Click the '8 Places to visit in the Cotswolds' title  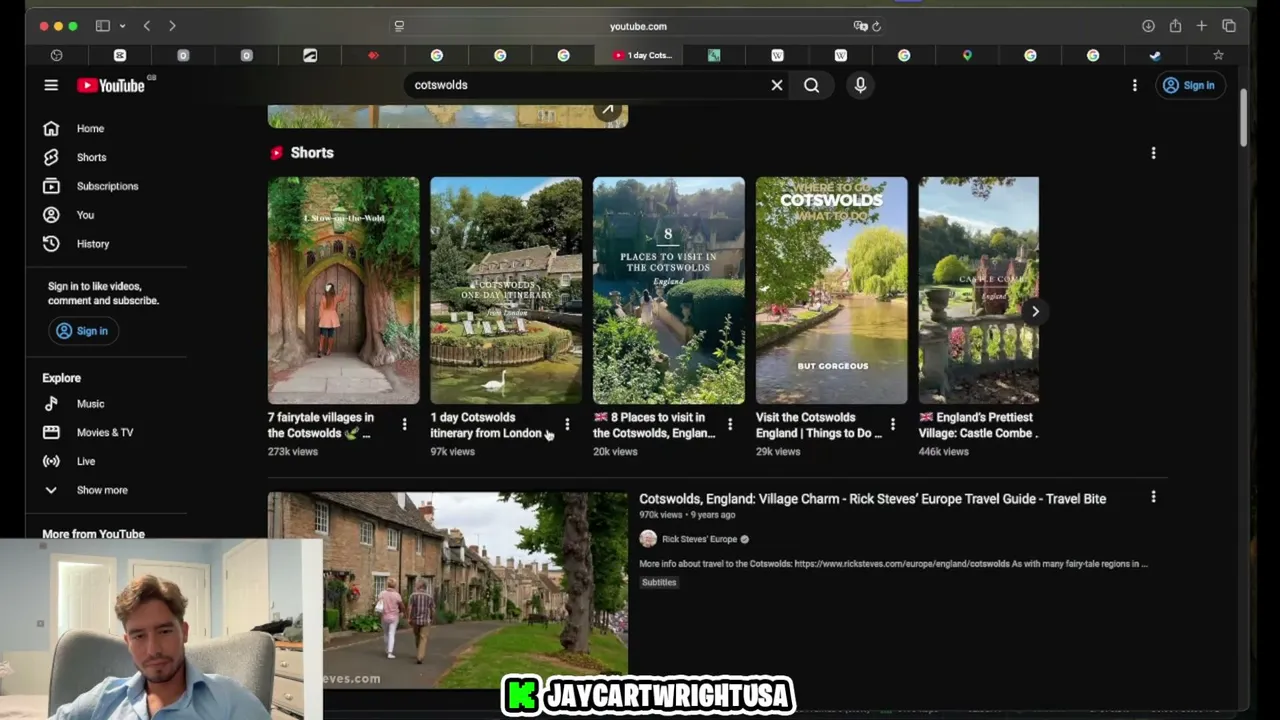656,425
